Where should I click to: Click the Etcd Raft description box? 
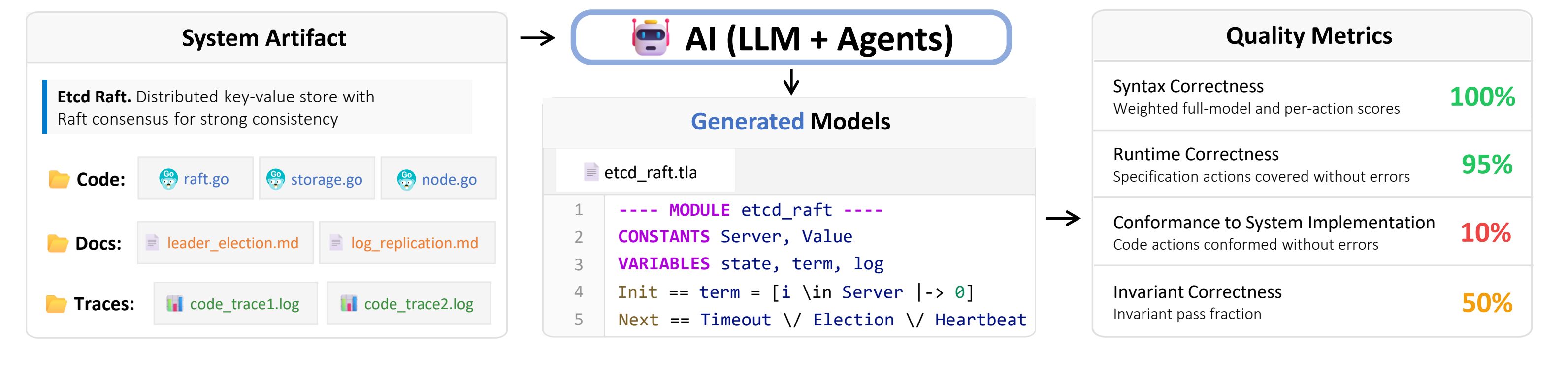click(x=258, y=107)
